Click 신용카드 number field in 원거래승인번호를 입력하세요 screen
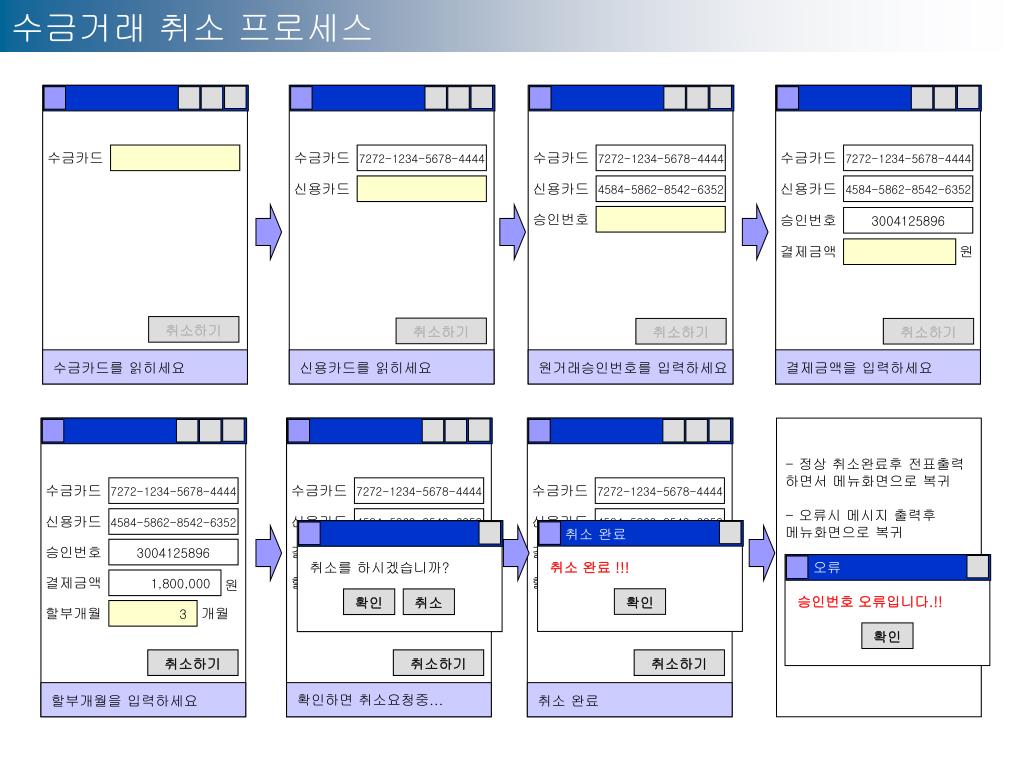The height and width of the screenshot is (768, 1024). coord(660,189)
